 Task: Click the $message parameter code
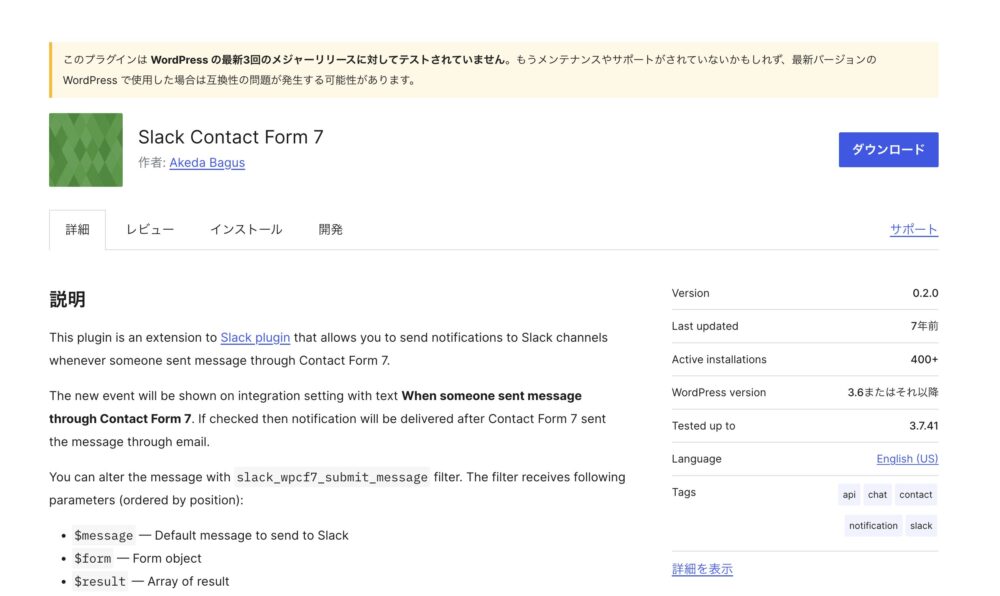click(x=103, y=535)
